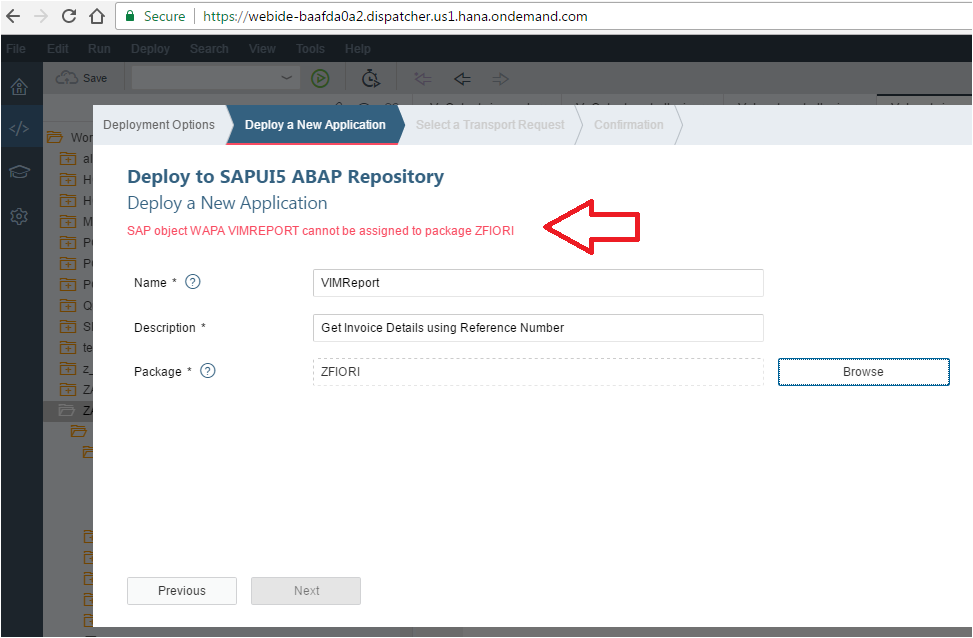This screenshot has width=973, height=638.
Task: Click the green Secure padlock icon
Action: [130, 16]
